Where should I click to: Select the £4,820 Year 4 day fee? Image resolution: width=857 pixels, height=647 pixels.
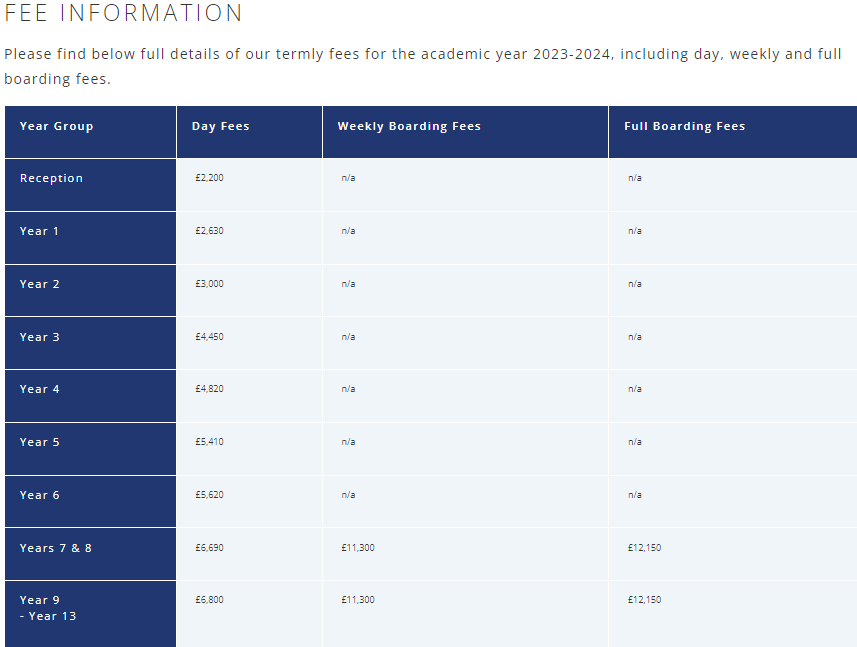209,389
